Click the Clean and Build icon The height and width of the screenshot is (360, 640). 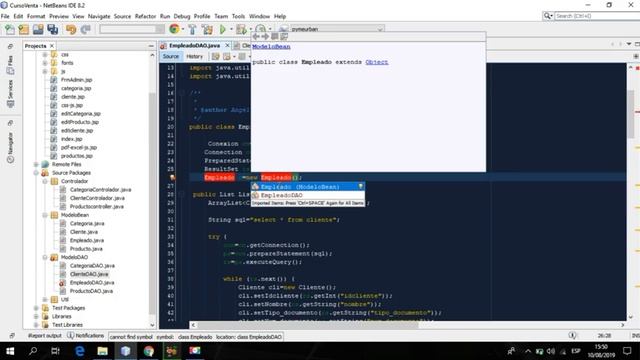point(207,29)
